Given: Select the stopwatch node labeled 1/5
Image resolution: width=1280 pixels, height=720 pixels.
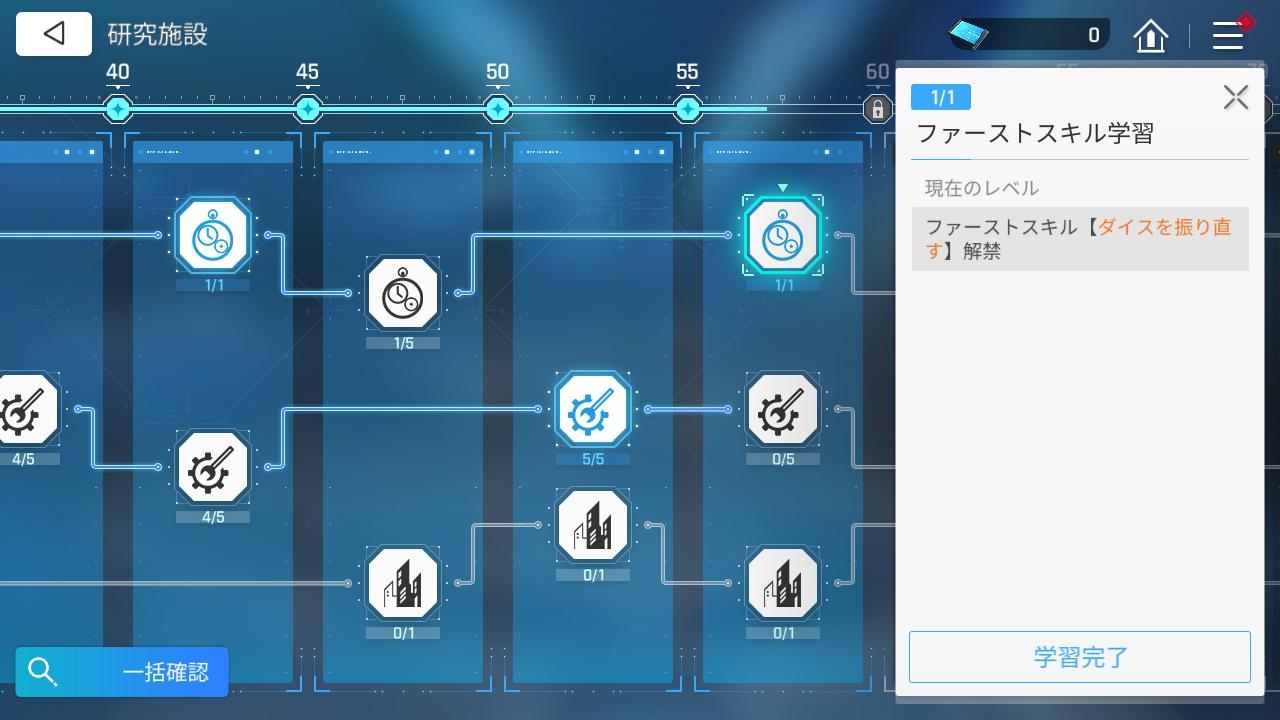Looking at the screenshot, I should (x=403, y=294).
